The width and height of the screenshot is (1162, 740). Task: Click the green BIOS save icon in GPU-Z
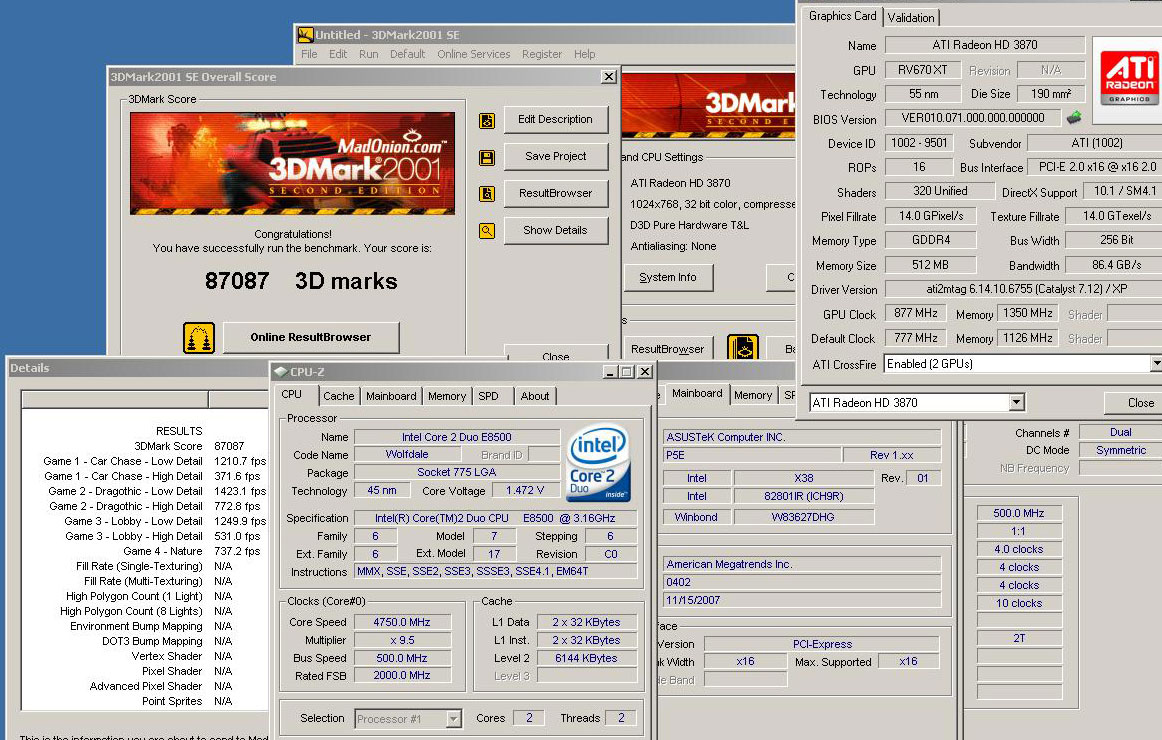(1074, 118)
